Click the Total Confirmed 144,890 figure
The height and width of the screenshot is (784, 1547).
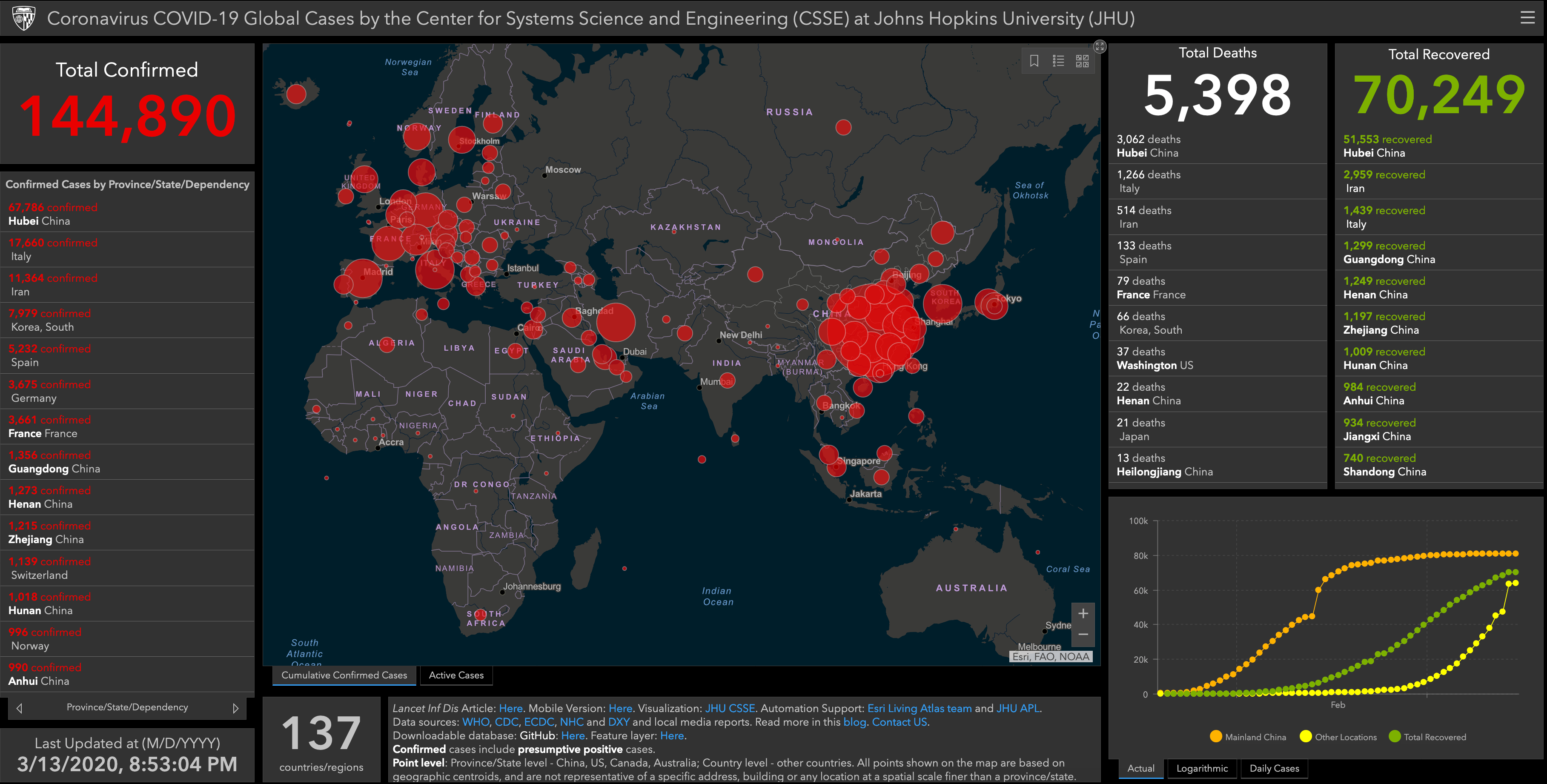point(127,116)
